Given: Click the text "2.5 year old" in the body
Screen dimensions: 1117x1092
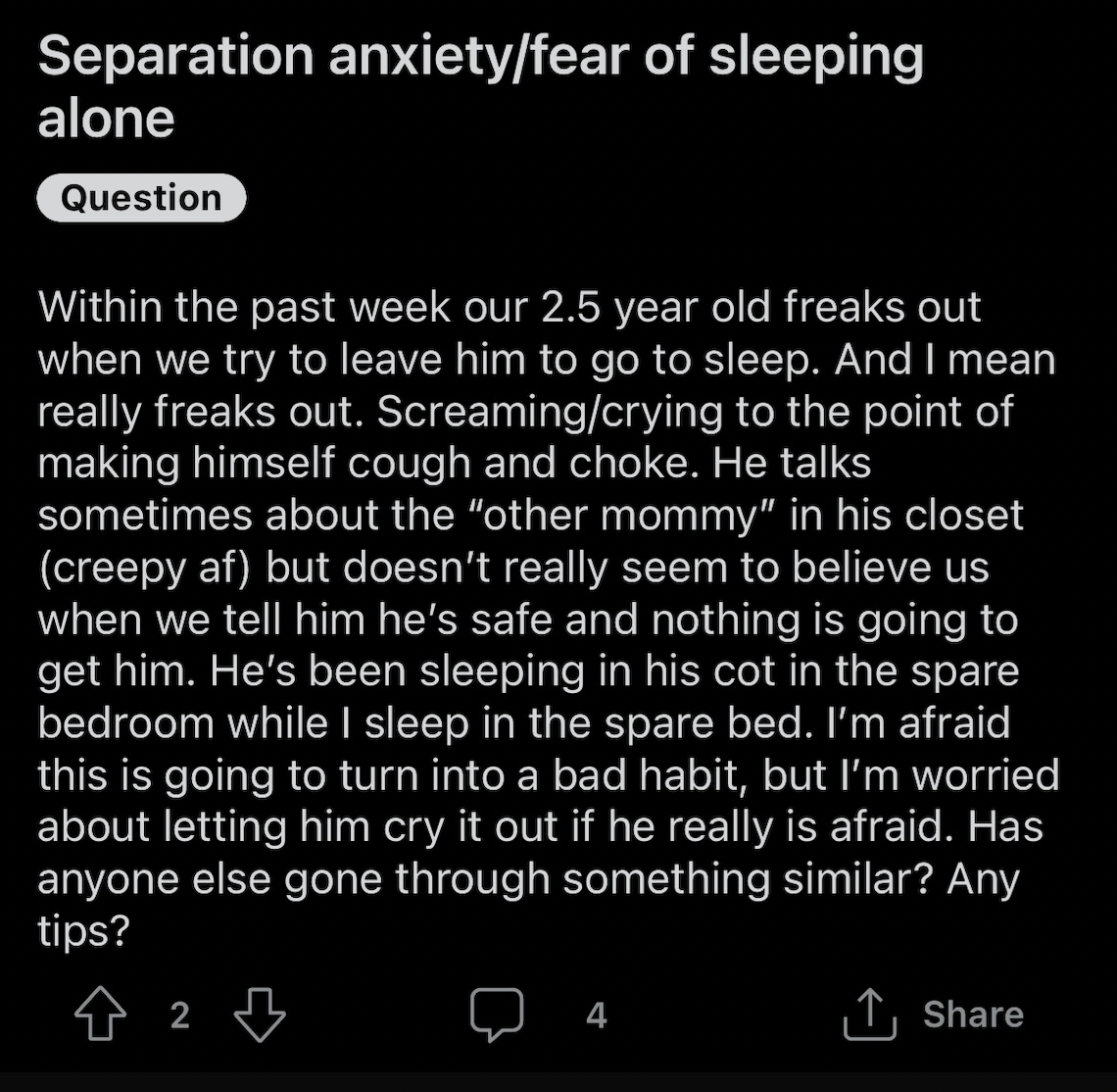Looking at the screenshot, I should 656,307.
